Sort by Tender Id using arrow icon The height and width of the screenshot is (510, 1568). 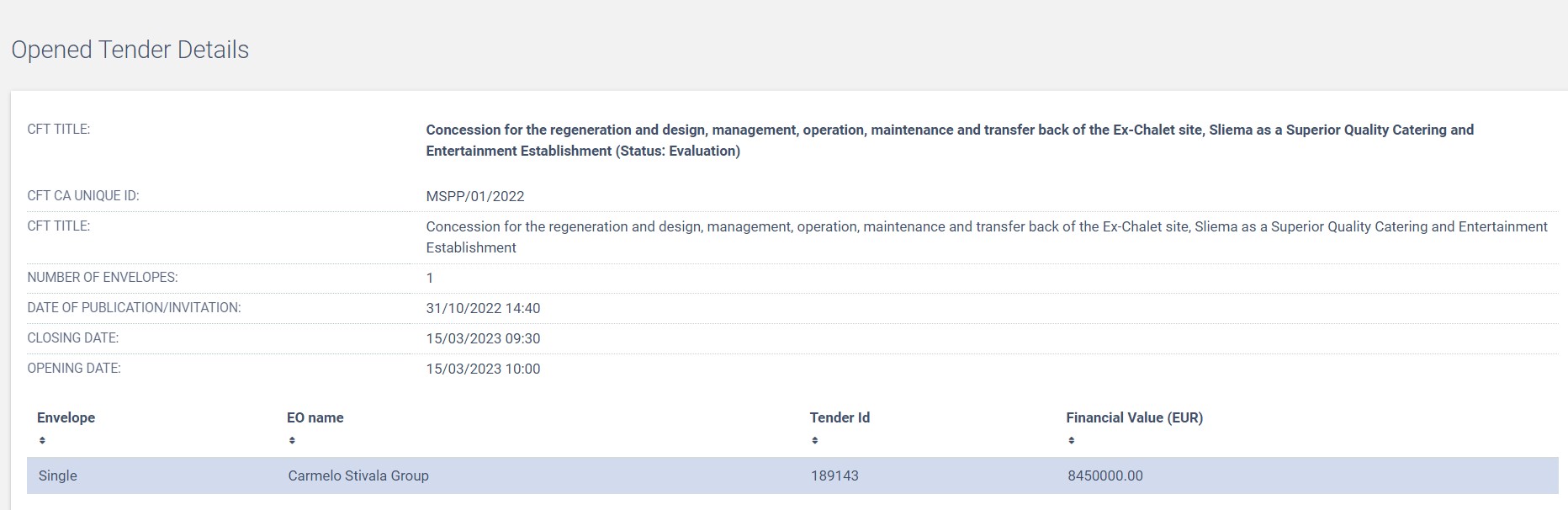click(x=815, y=440)
